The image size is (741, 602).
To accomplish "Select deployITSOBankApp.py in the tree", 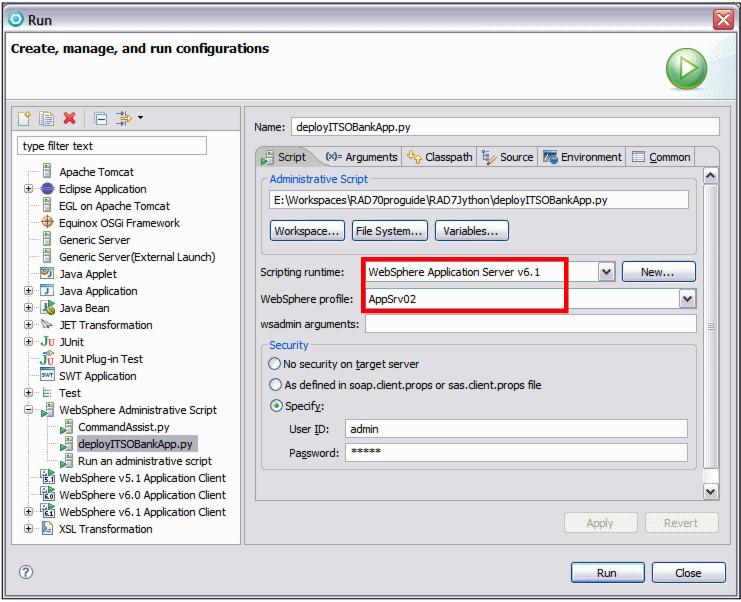I will (136, 444).
